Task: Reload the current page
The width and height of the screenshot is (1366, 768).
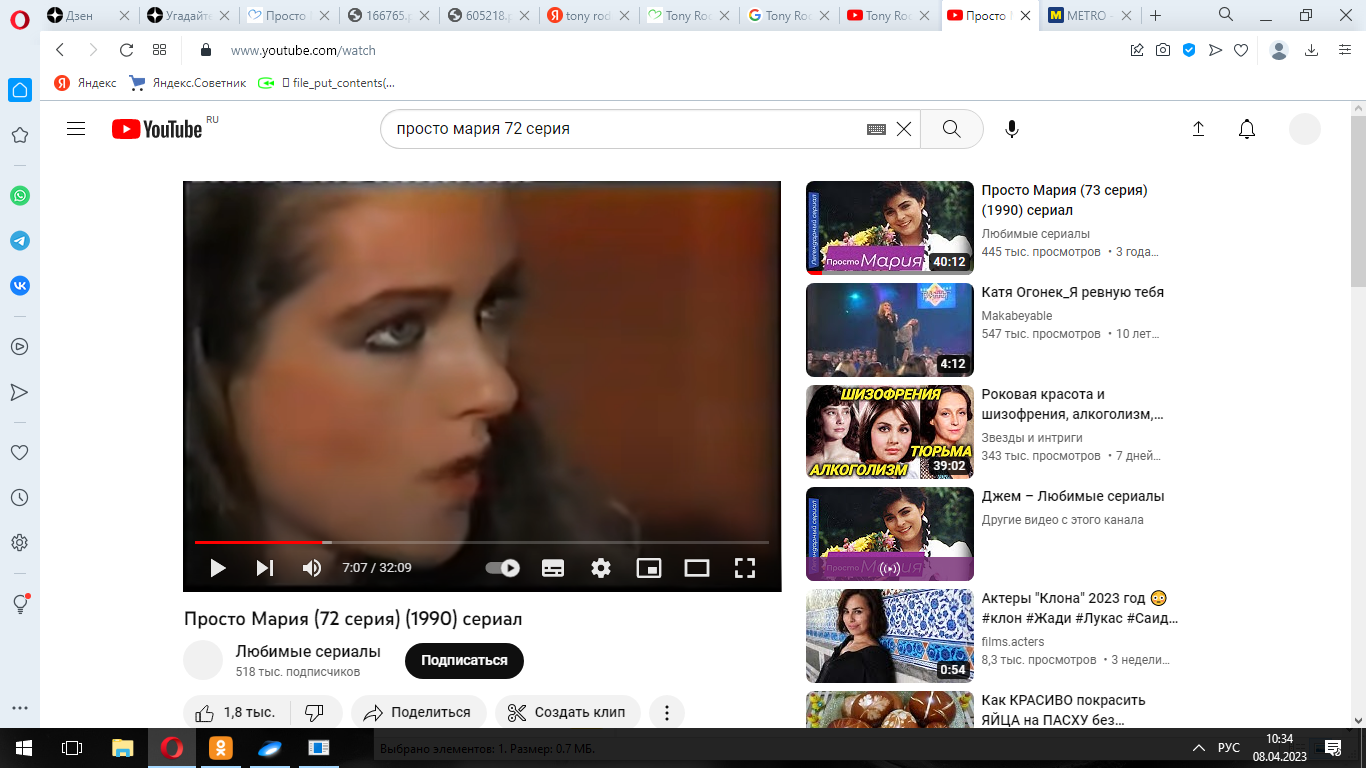Action: point(126,50)
